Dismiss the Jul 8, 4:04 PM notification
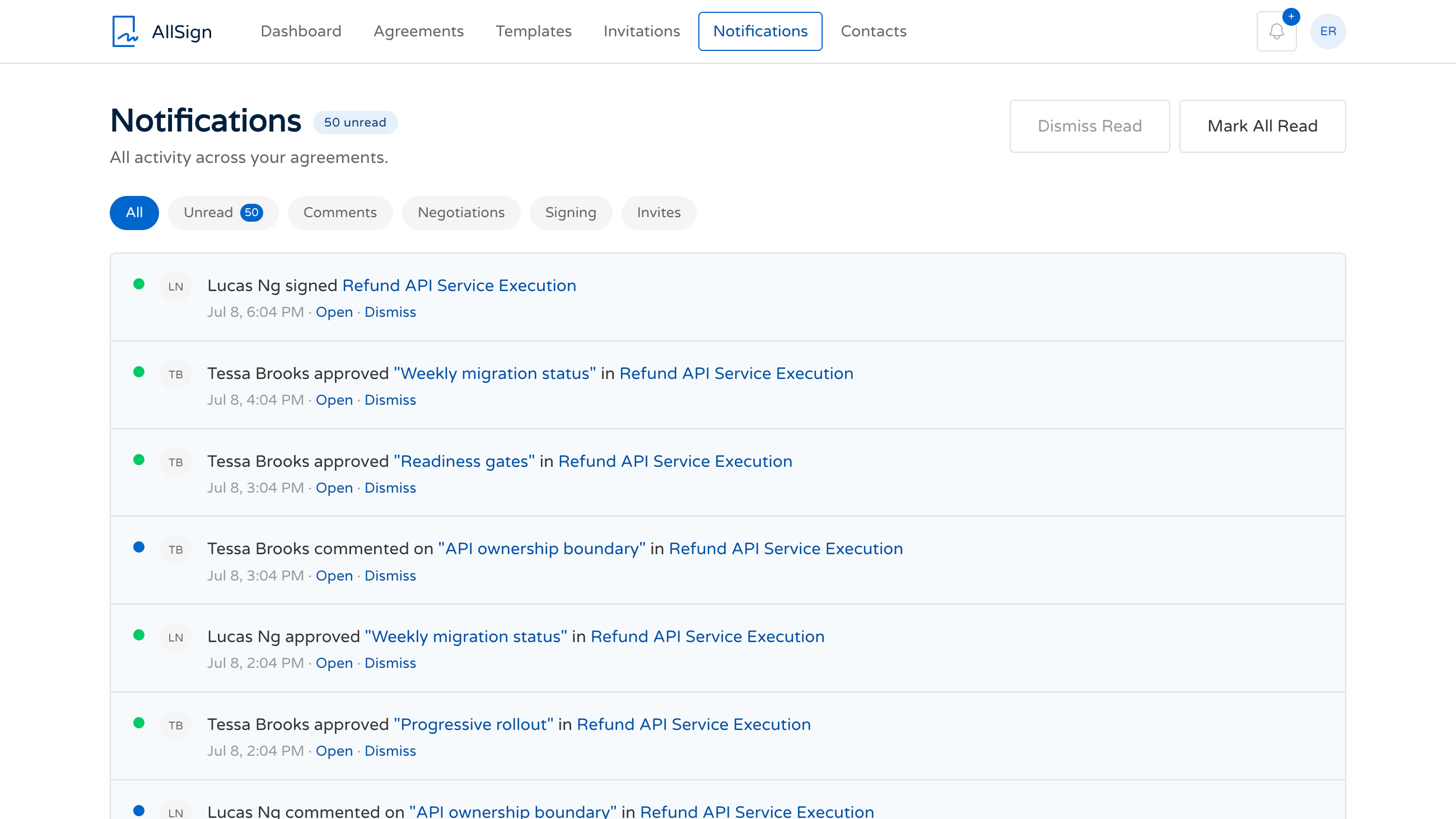 pyautogui.click(x=390, y=400)
